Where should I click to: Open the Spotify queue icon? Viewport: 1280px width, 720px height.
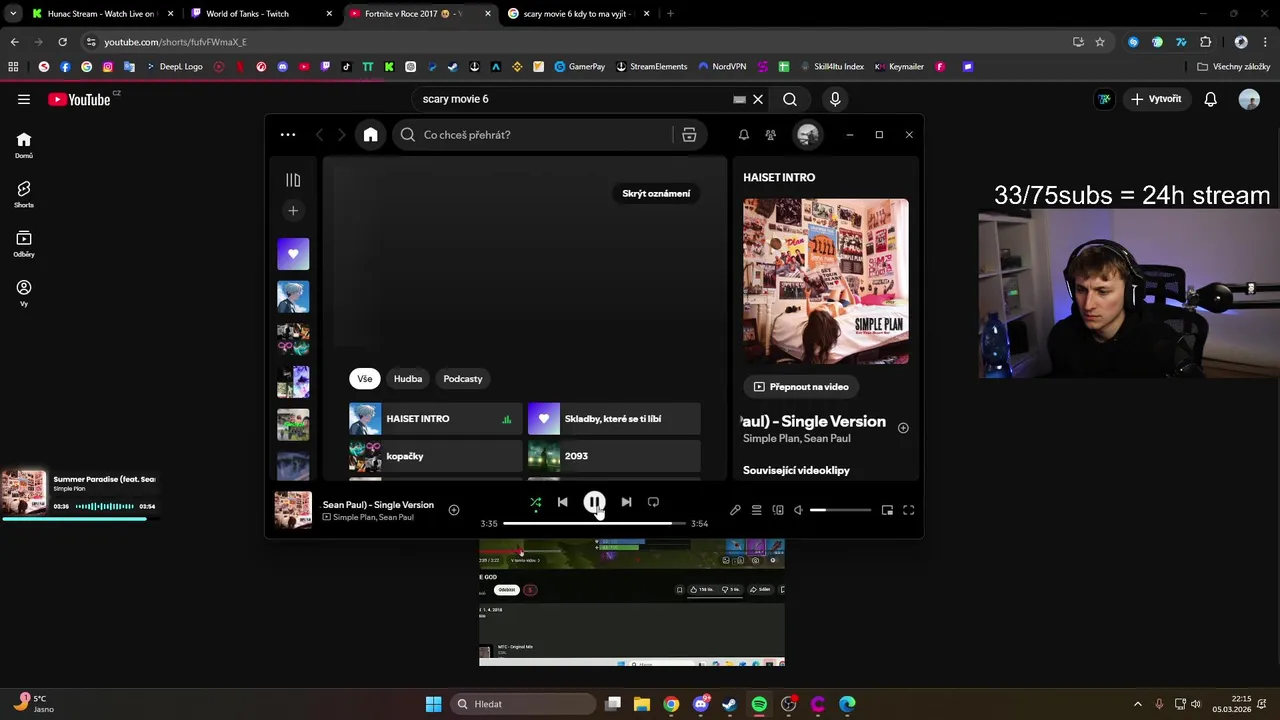757,510
